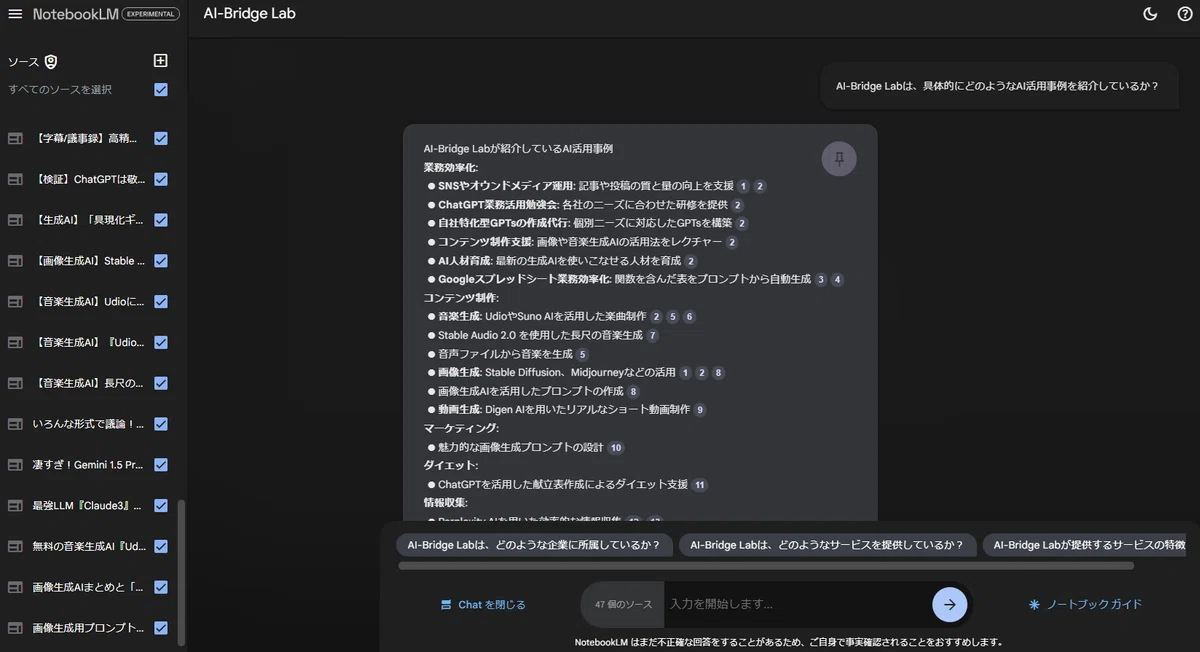The image size is (1200, 652).
Task: Toggle dark mode moon icon
Action: coord(1150,14)
